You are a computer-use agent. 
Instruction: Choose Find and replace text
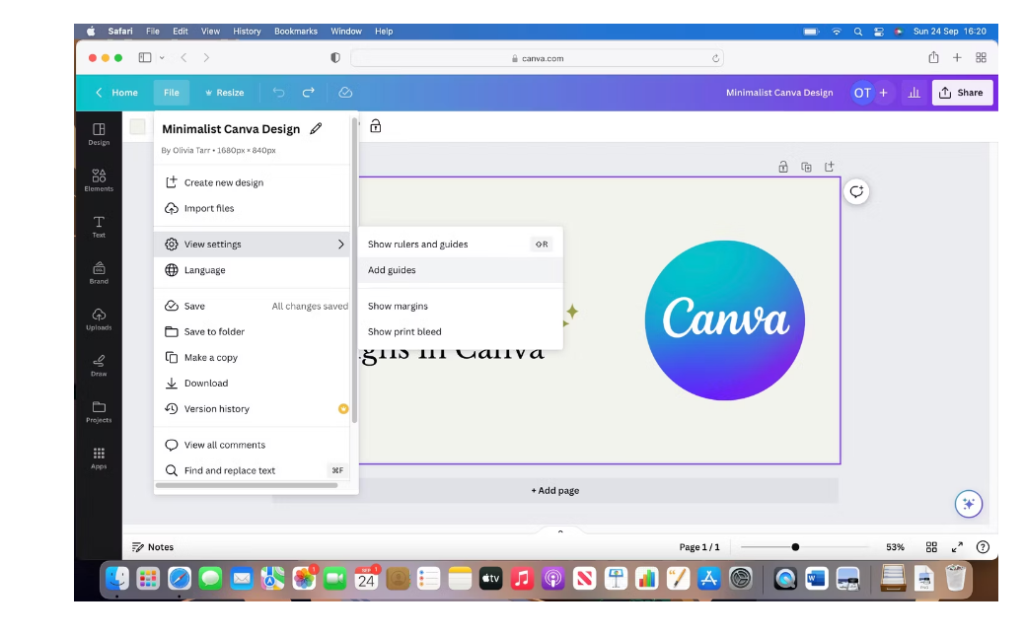click(252, 470)
